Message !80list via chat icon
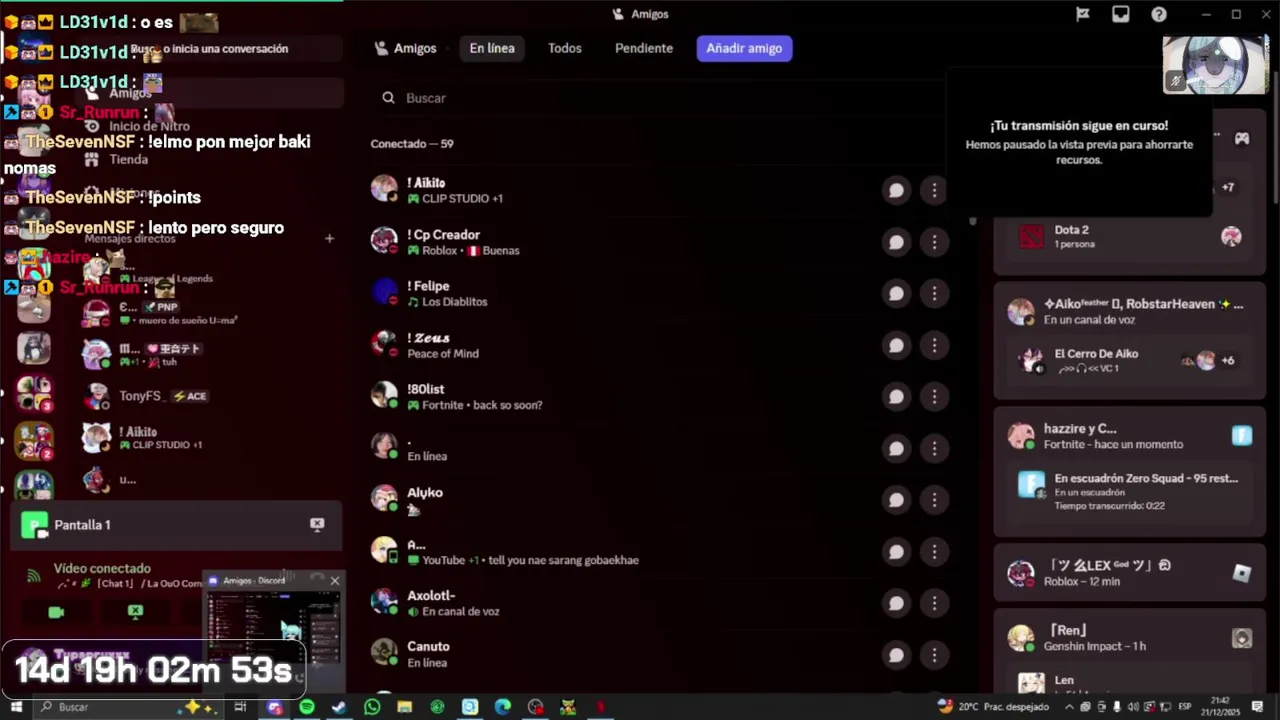The height and width of the screenshot is (720, 1280). tap(896, 396)
